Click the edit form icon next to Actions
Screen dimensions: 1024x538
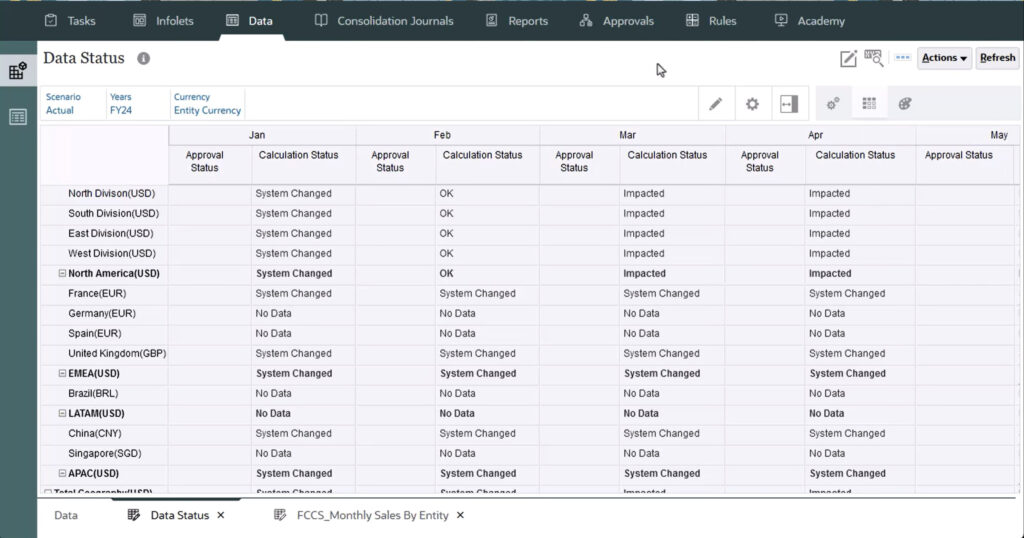(x=848, y=59)
